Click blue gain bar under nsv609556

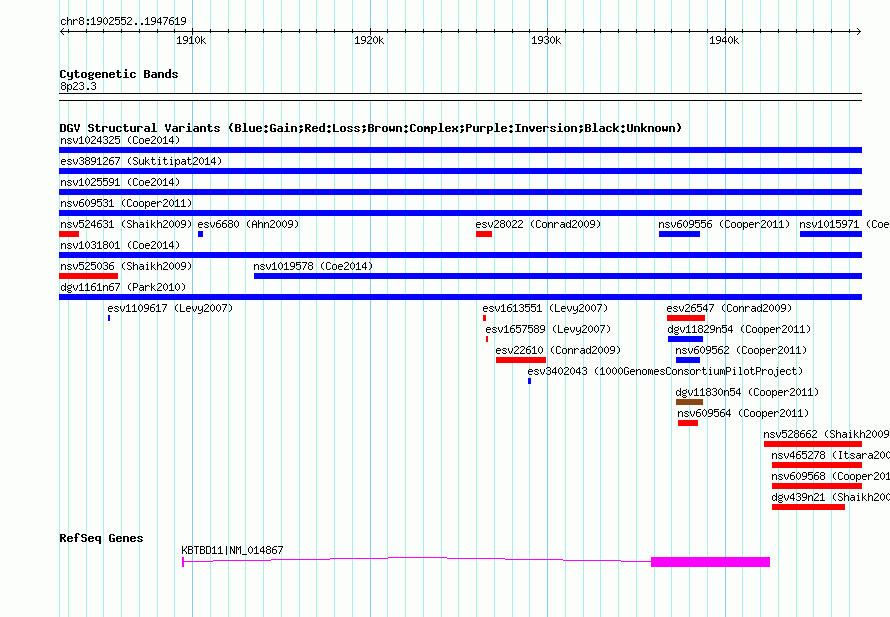679,234
